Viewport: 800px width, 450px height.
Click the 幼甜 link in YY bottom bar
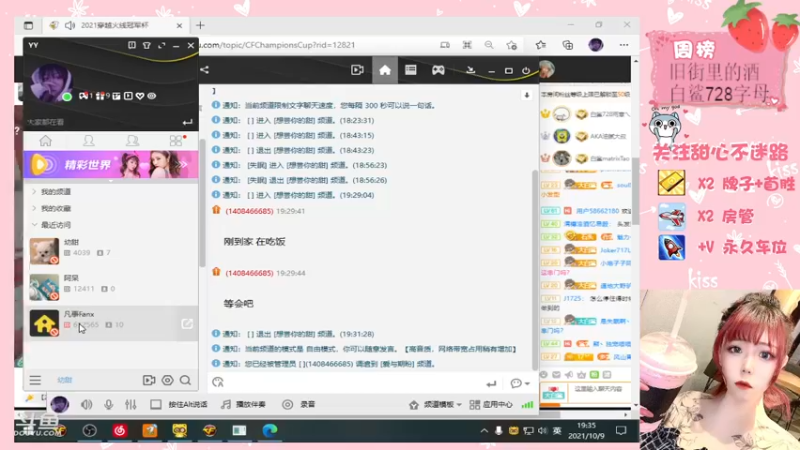pyautogui.click(x=65, y=380)
